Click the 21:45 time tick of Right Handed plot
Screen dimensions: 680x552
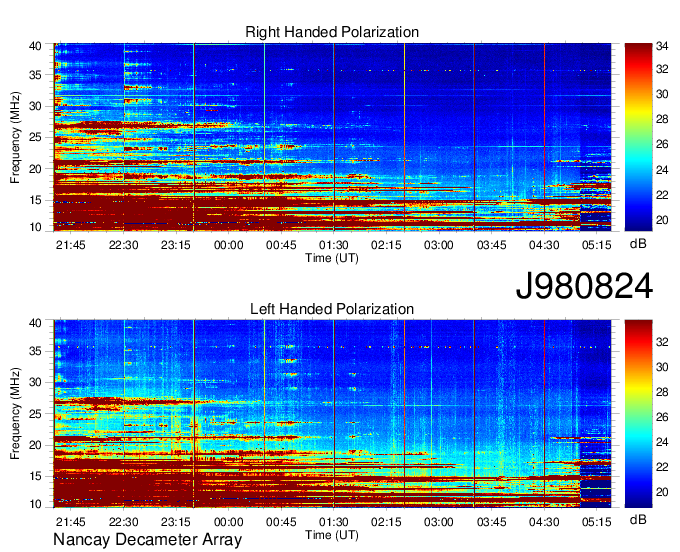click(71, 245)
